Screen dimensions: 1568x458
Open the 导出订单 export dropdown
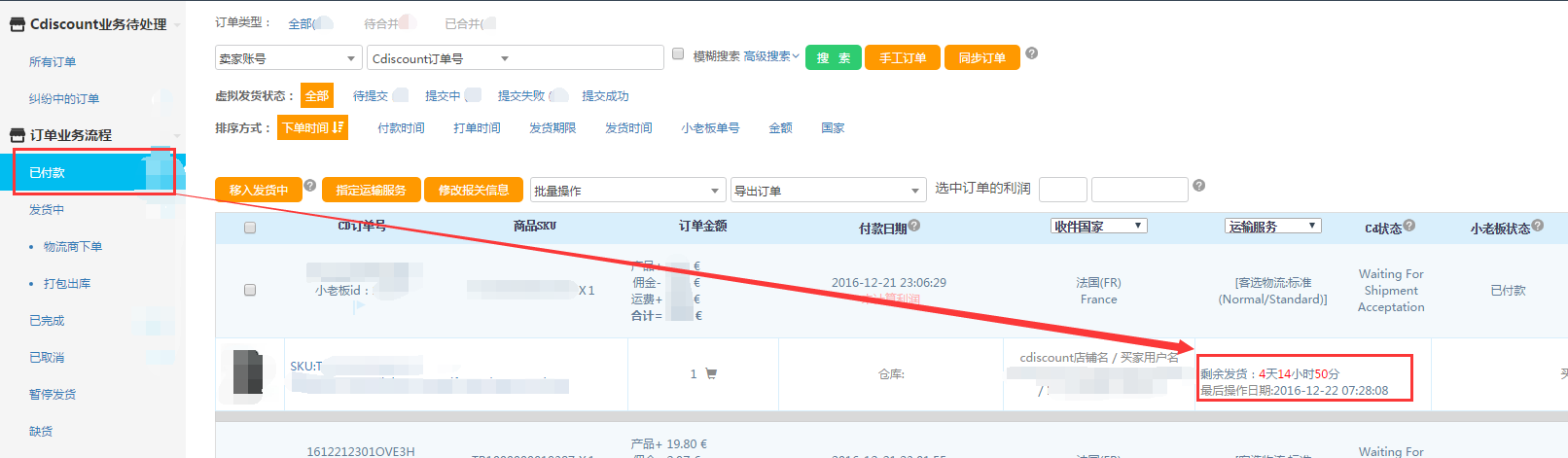[828, 191]
